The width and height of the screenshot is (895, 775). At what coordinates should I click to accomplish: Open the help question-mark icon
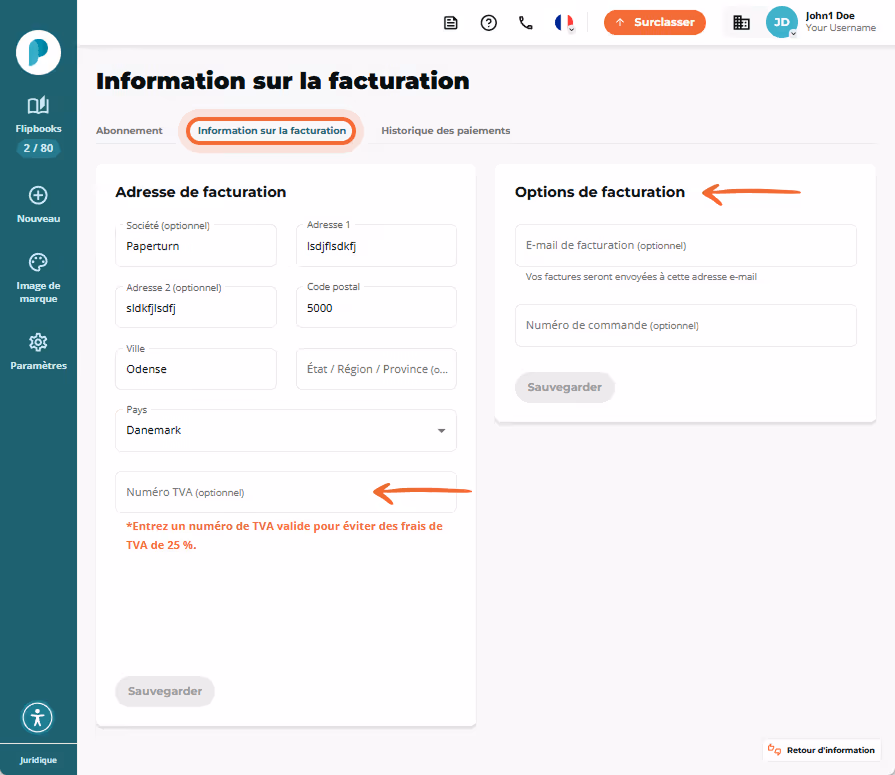489,23
